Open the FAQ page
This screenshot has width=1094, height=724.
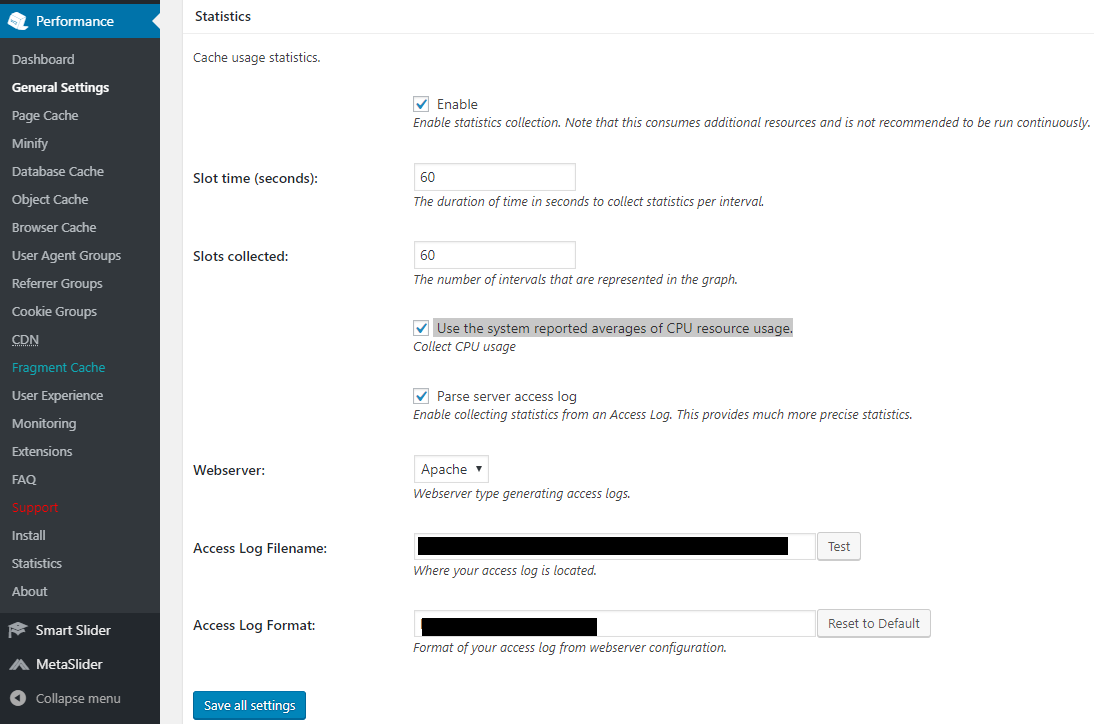[24, 479]
